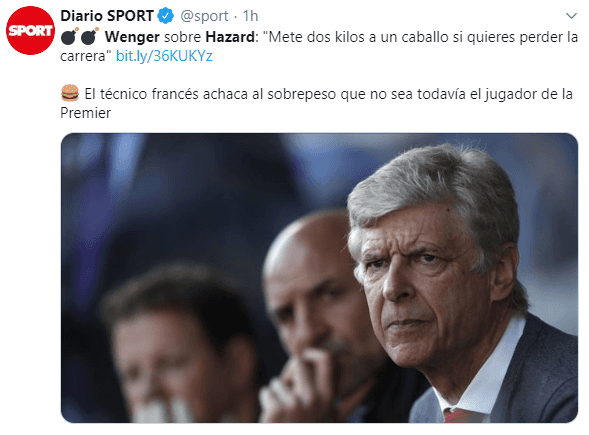Click the blue verified badge
This screenshot has width=589, height=435.
165,16
